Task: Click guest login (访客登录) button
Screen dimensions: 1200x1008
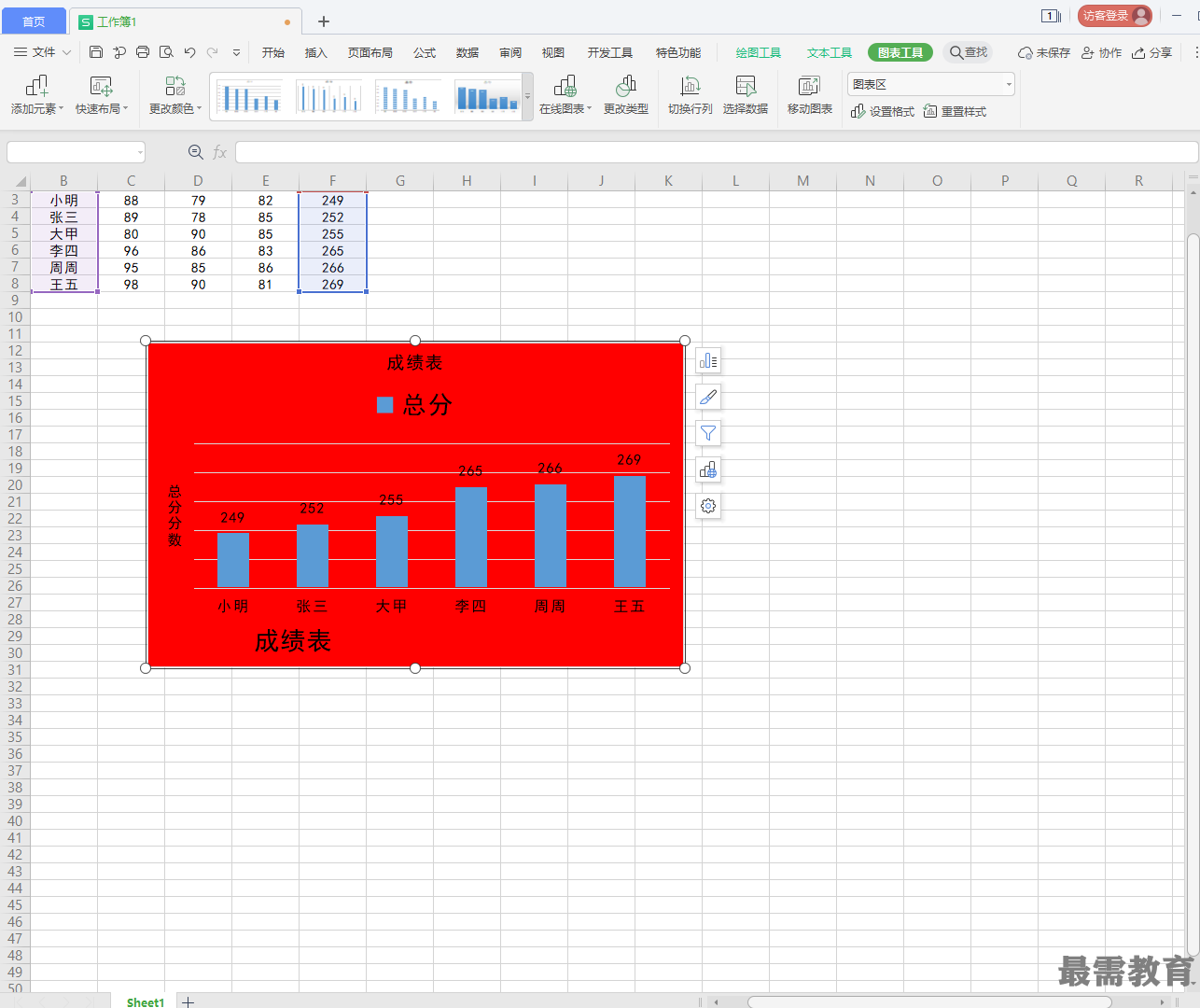Action: [1114, 16]
